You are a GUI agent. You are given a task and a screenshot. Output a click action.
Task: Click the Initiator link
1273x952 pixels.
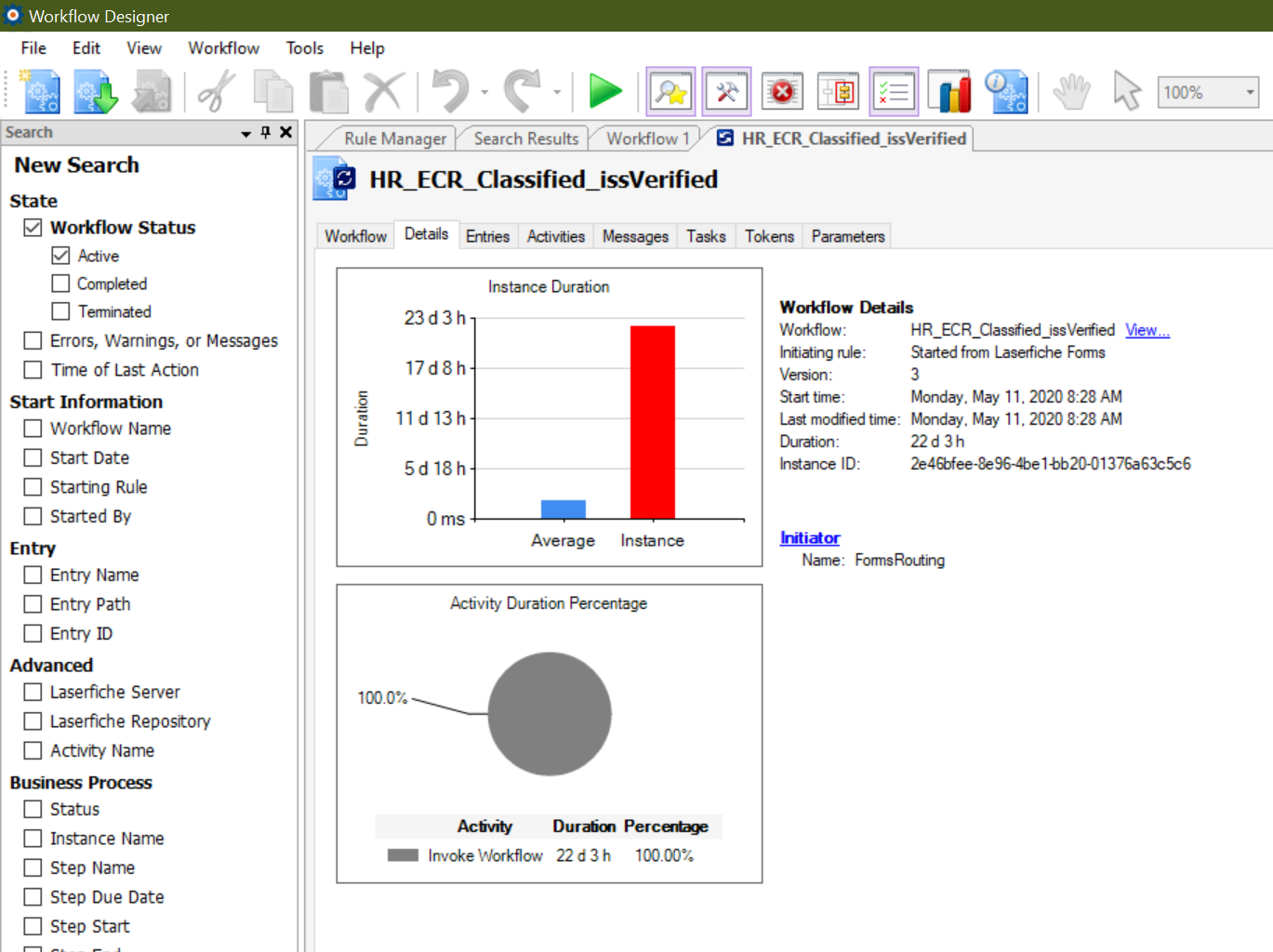[x=810, y=538]
